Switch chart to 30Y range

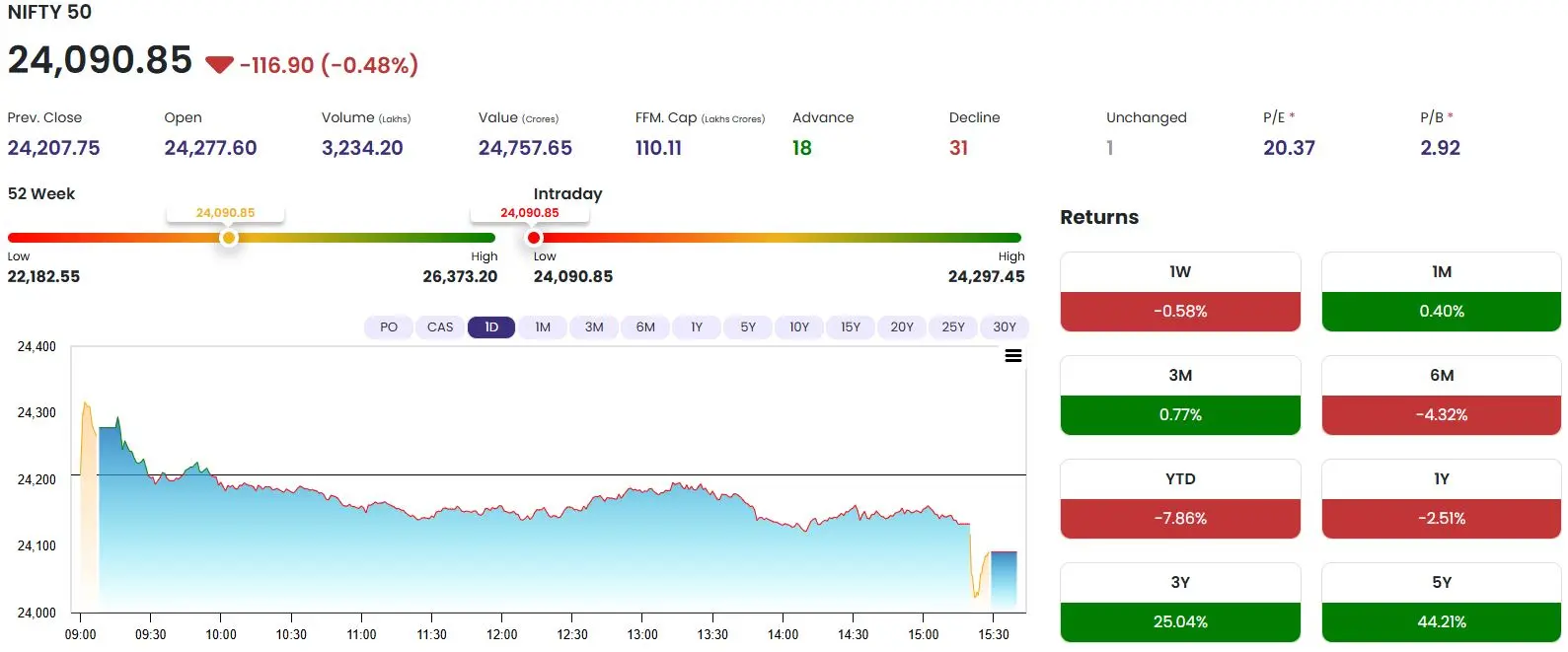[x=1005, y=327]
